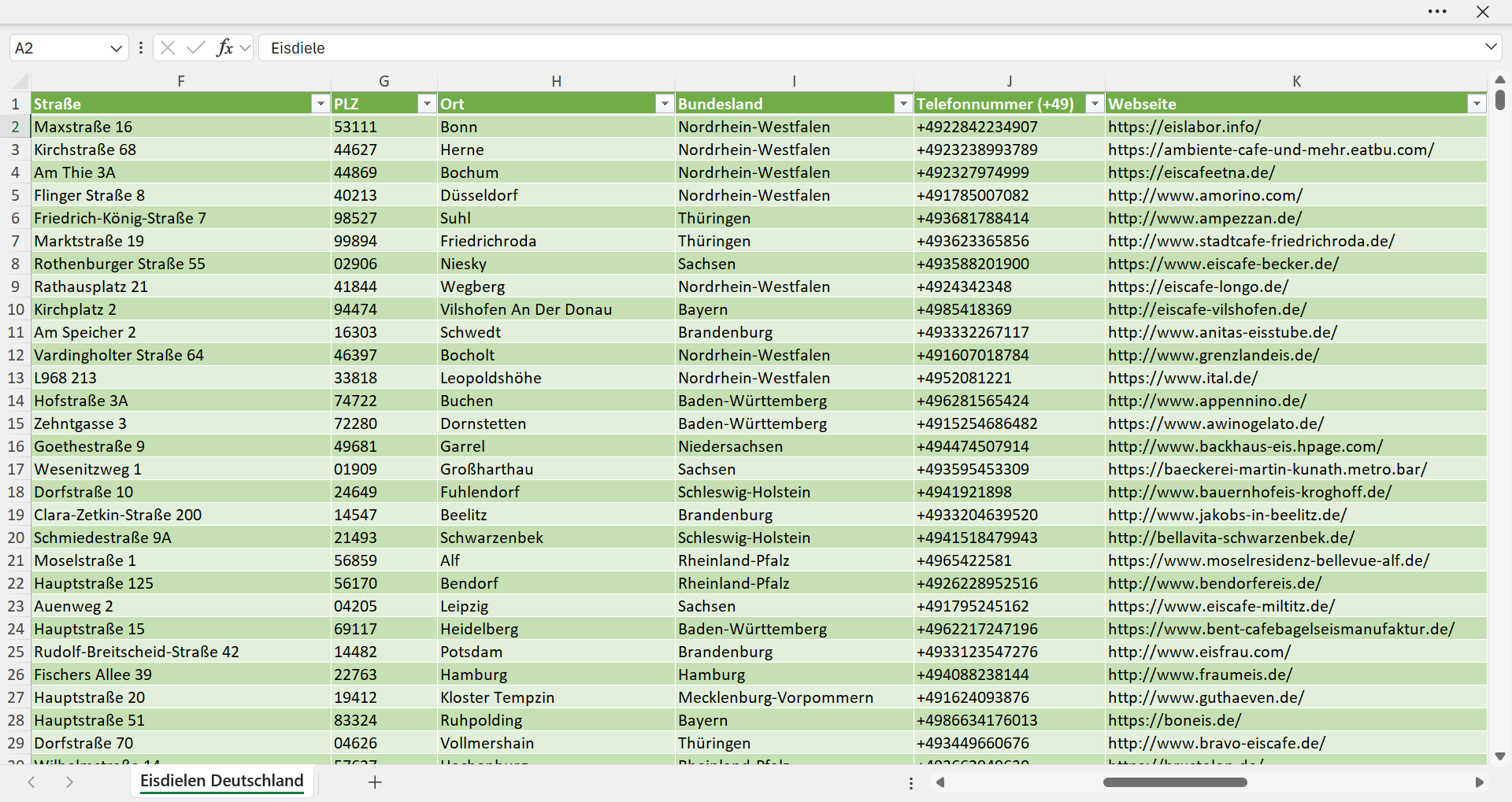Expand the Name Box dropdown arrow
This screenshot has width=1512, height=802.
[x=117, y=48]
